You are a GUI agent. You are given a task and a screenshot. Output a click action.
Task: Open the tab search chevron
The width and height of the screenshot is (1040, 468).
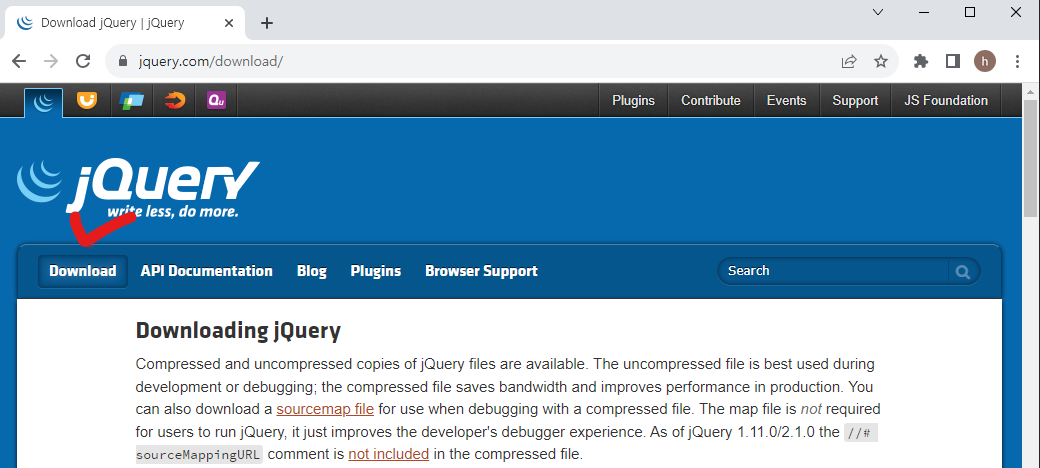pos(878,12)
